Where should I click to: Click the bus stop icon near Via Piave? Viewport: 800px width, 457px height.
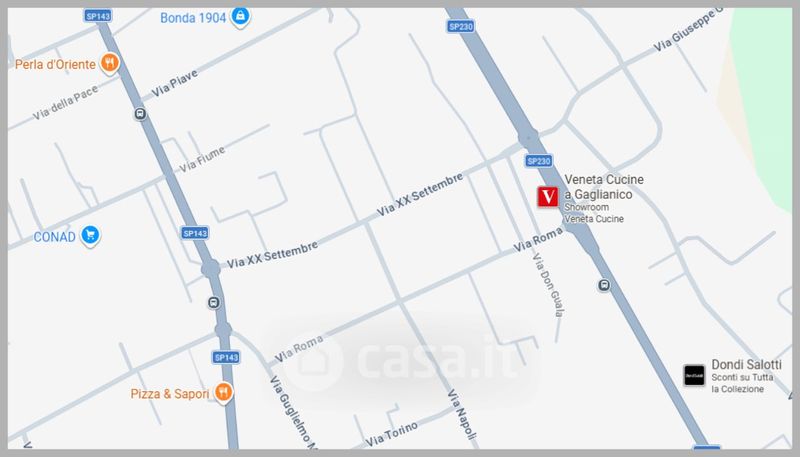(140, 114)
